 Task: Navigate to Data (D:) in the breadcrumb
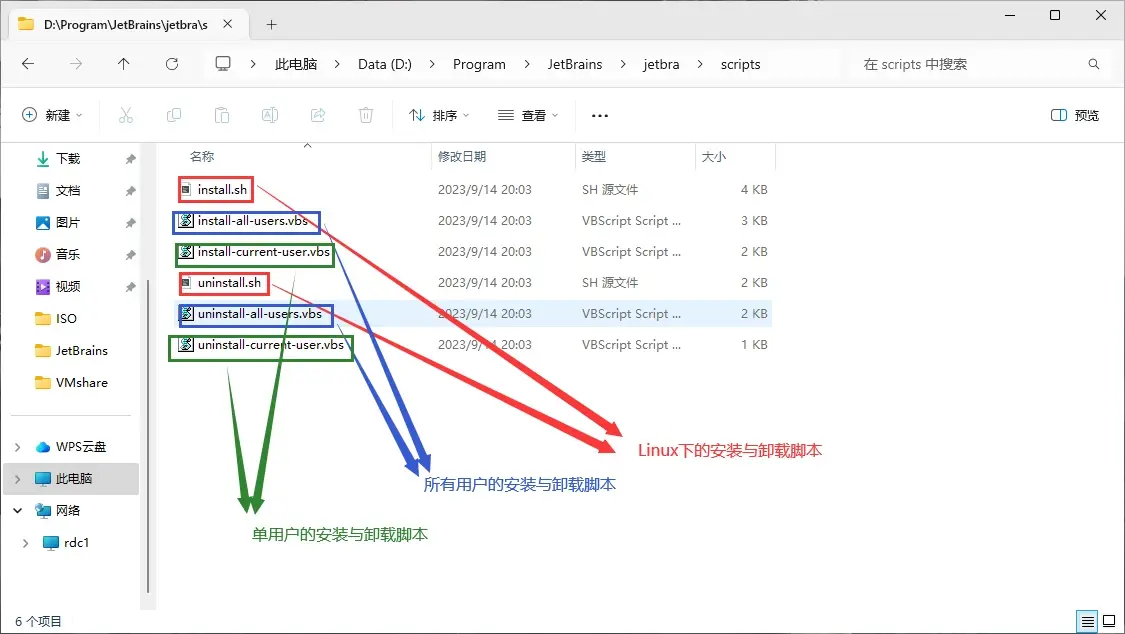[x=385, y=64]
